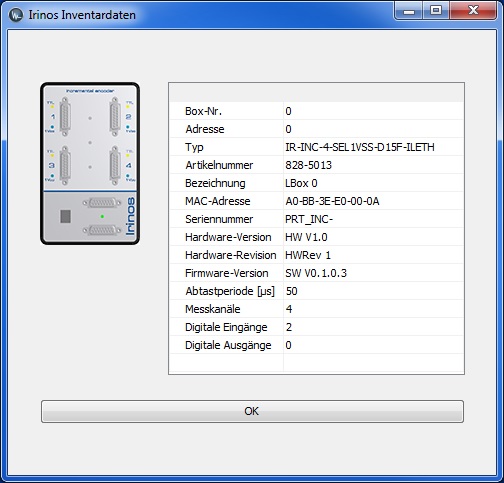Select the Digitale Ausgänge label cell
This screenshot has width=504, height=483.
227,345
